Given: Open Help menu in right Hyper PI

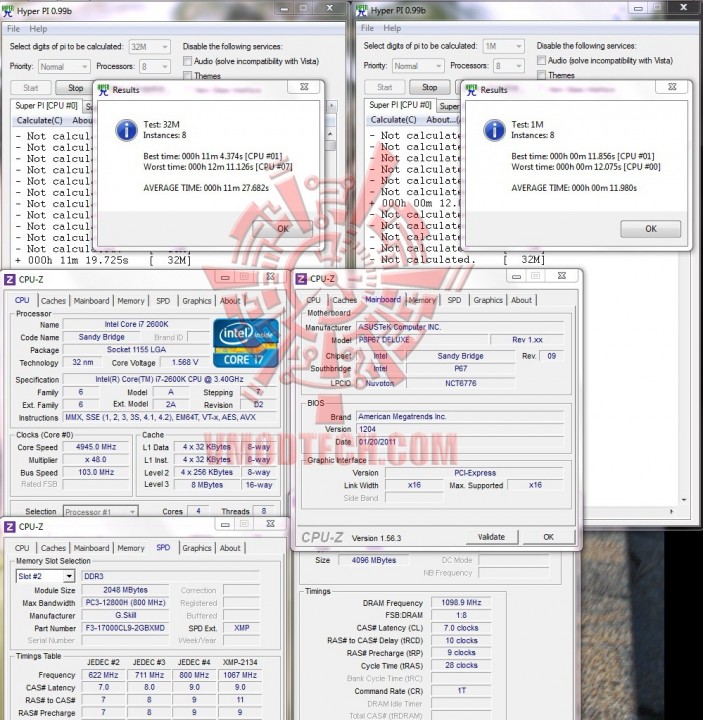Looking at the screenshot, I should click(392, 28).
